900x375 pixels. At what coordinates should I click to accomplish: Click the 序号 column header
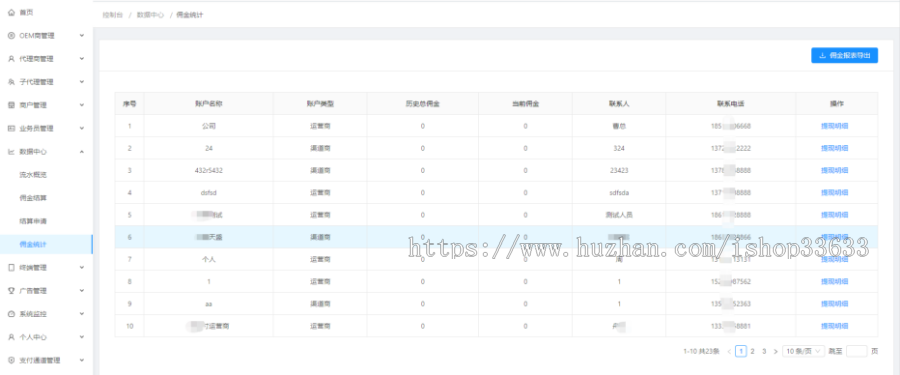point(130,104)
